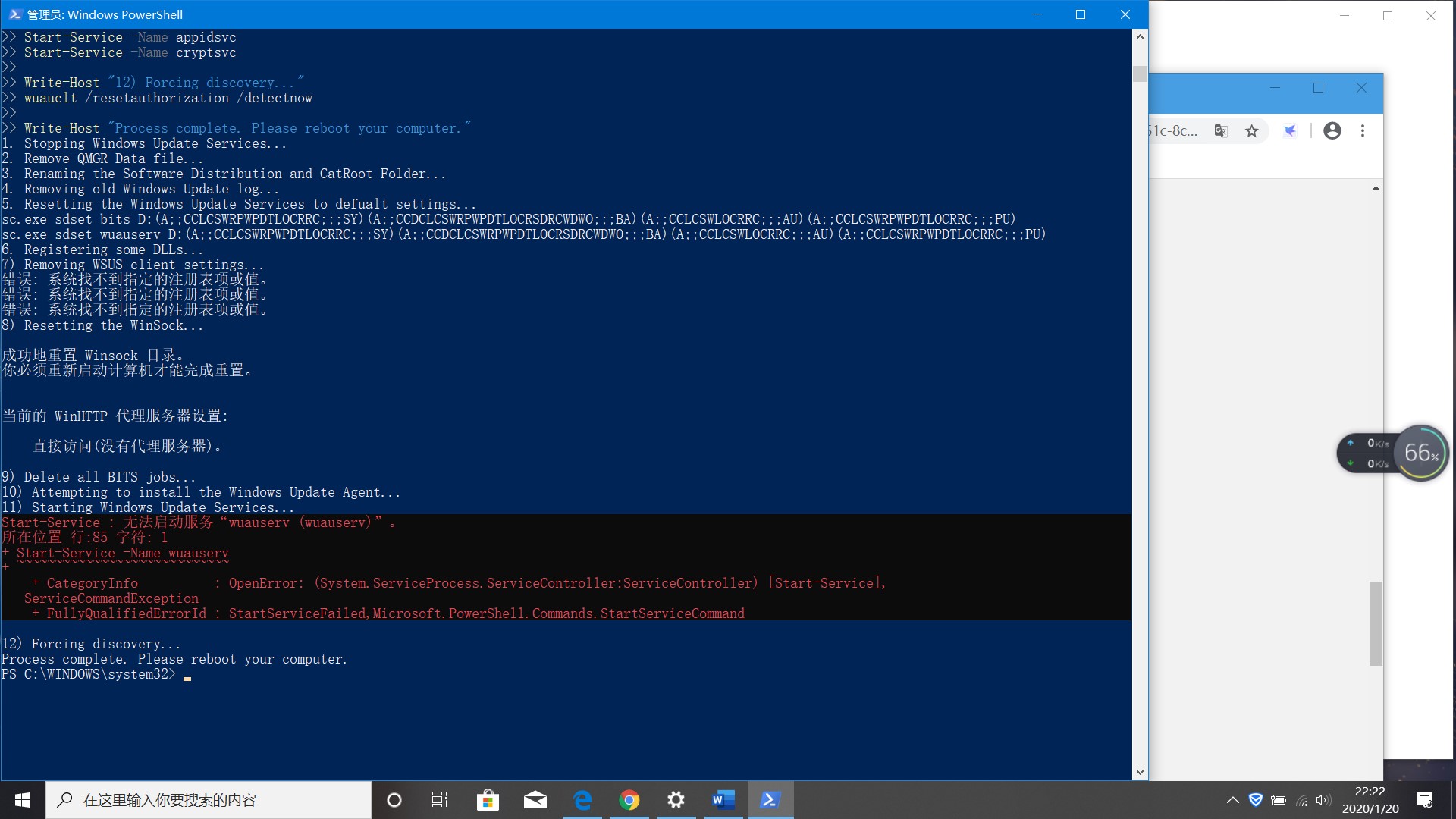Image resolution: width=1456 pixels, height=819 pixels.
Task: Click the network speed floating indicator
Action: tap(1369, 453)
